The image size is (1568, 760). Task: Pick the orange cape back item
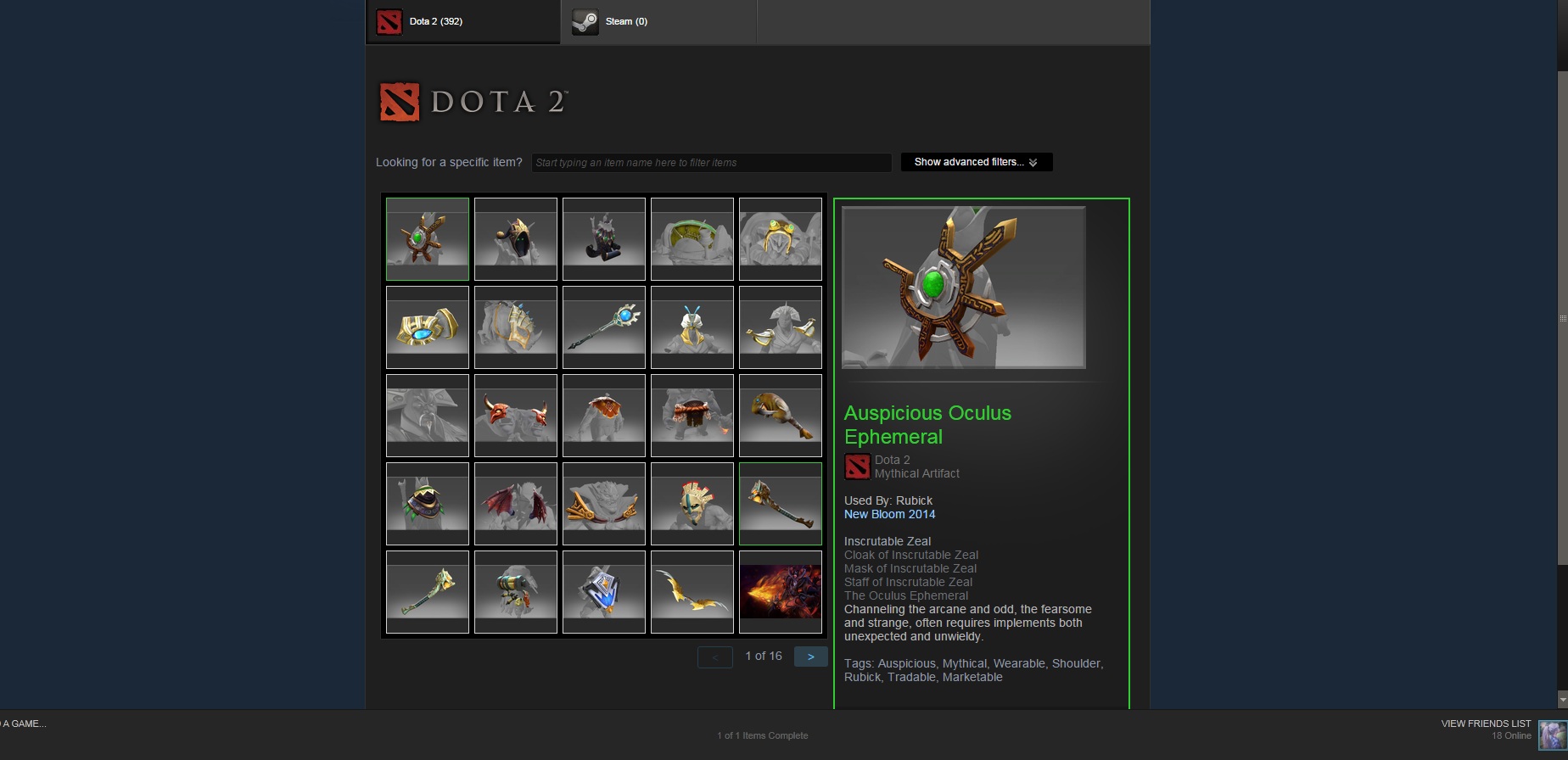pos(604,416)
